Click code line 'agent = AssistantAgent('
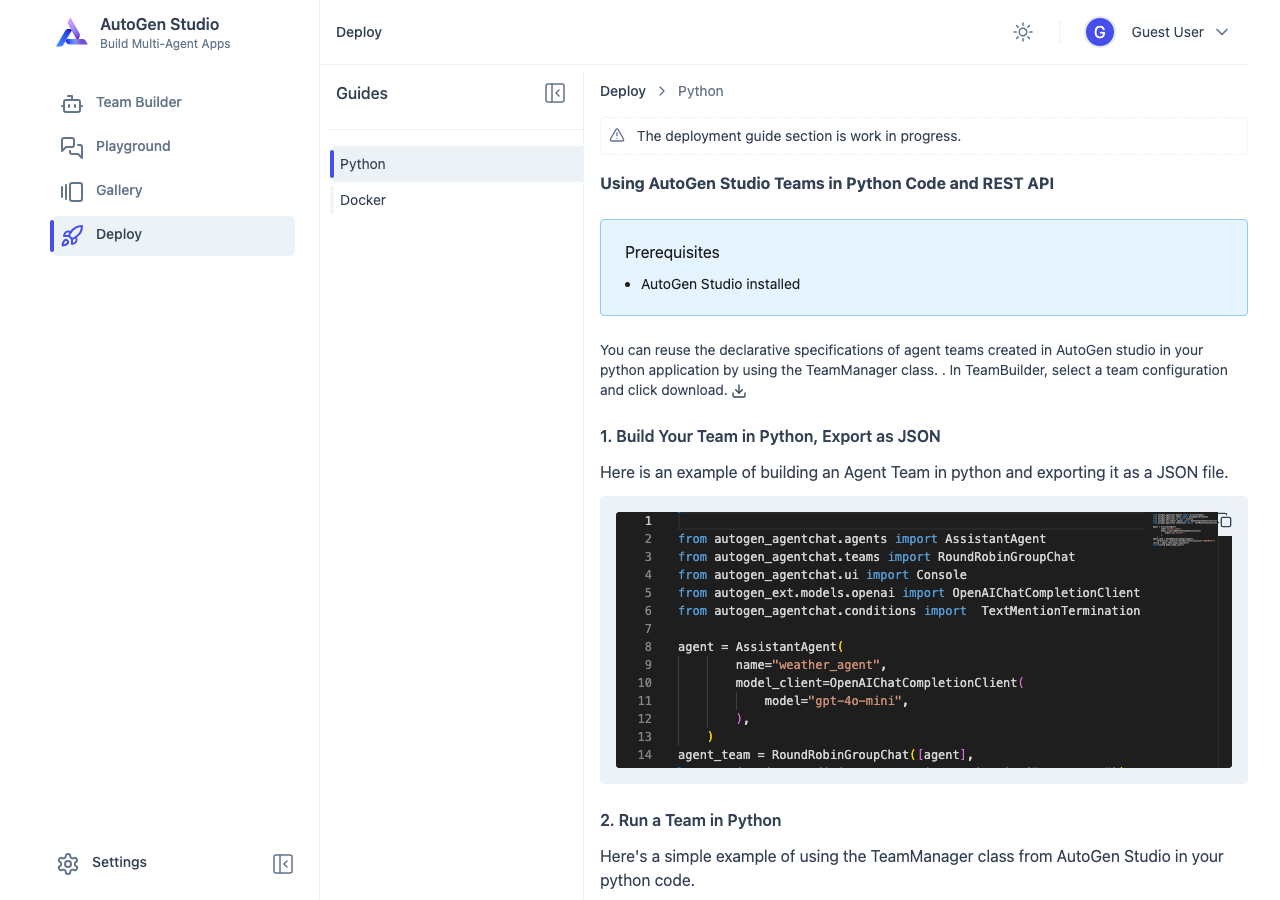This screenshot has height=900, width=1280. (x=761, y=647)
